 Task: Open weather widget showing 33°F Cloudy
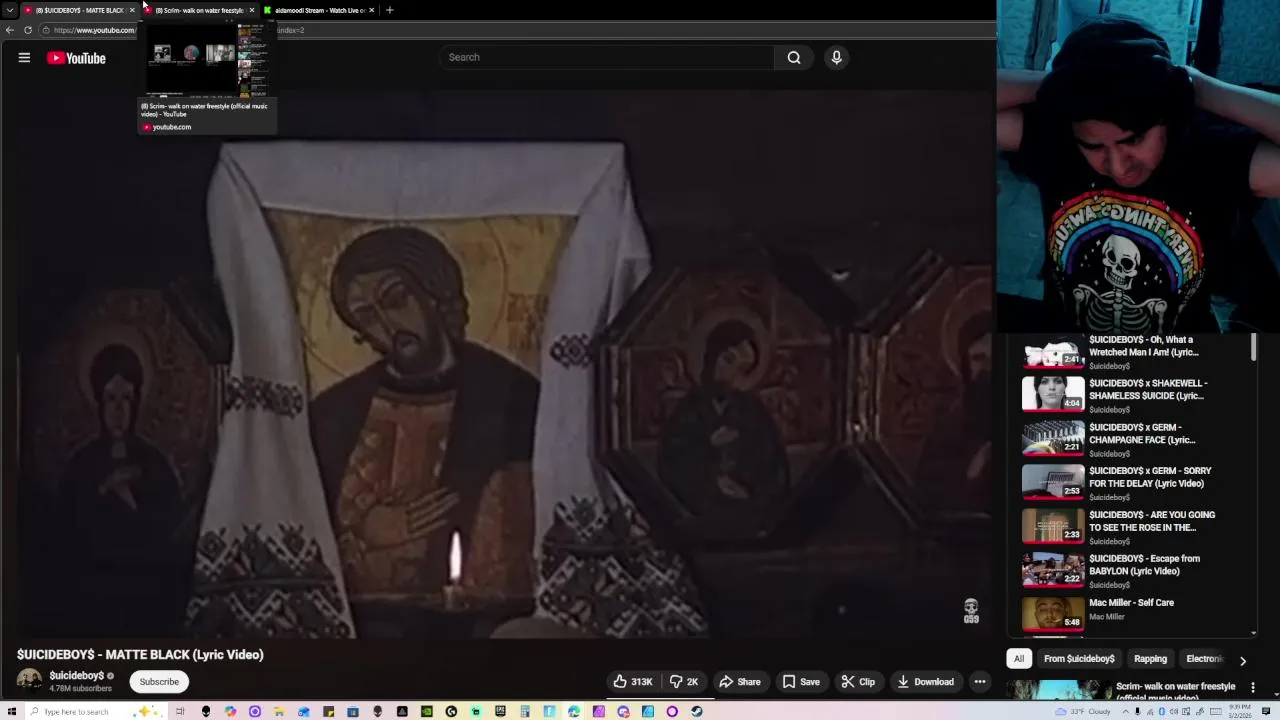tap(1083, 712)
